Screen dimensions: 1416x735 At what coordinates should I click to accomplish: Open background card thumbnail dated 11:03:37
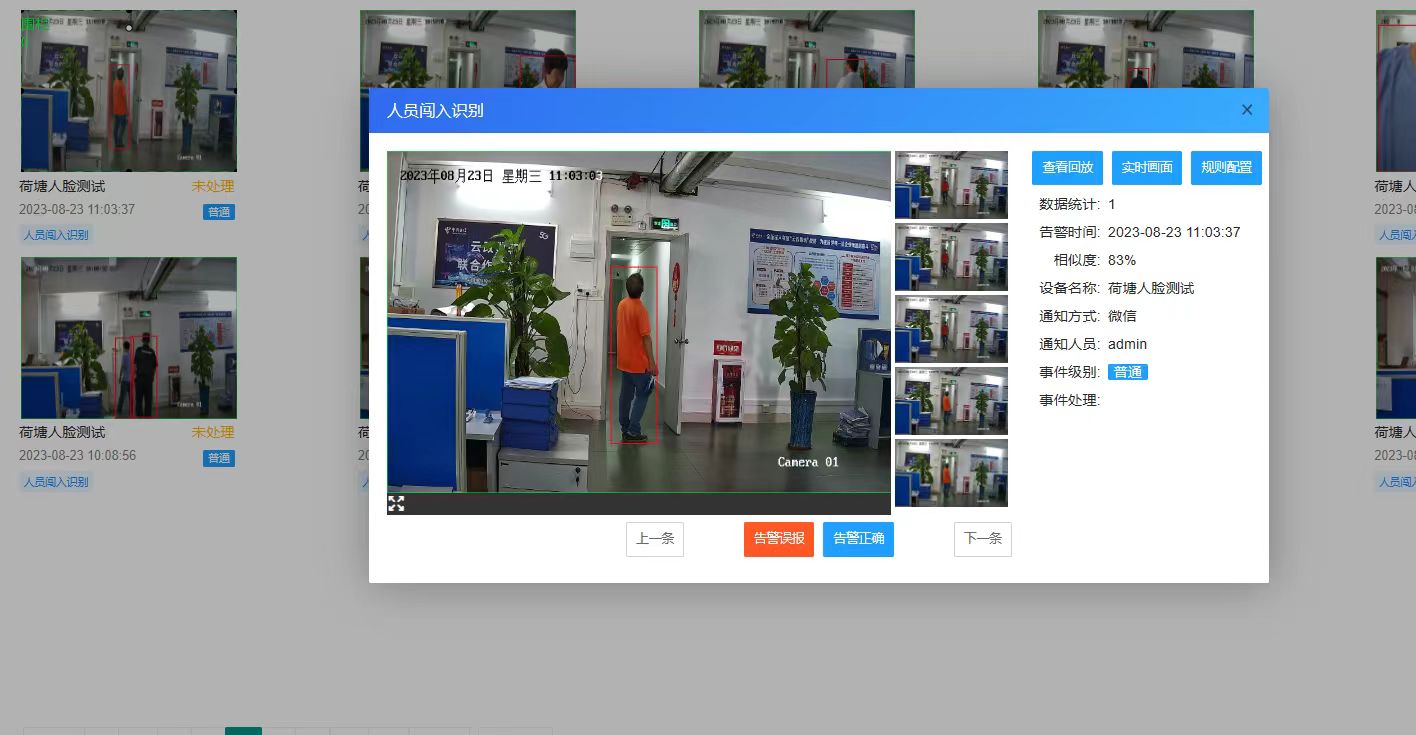pos(129,91)
